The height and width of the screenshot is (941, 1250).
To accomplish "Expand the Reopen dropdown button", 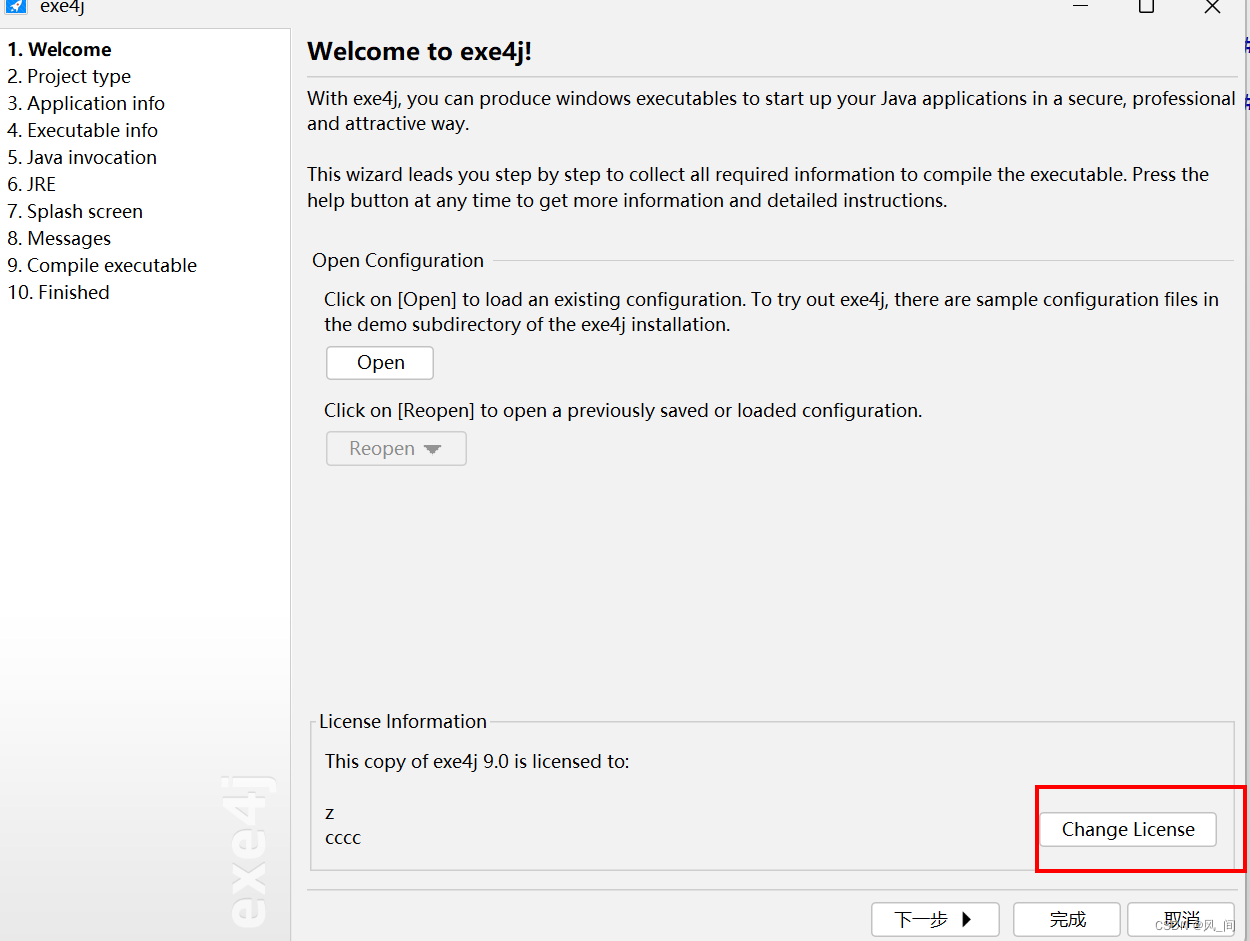I will 396,449.
